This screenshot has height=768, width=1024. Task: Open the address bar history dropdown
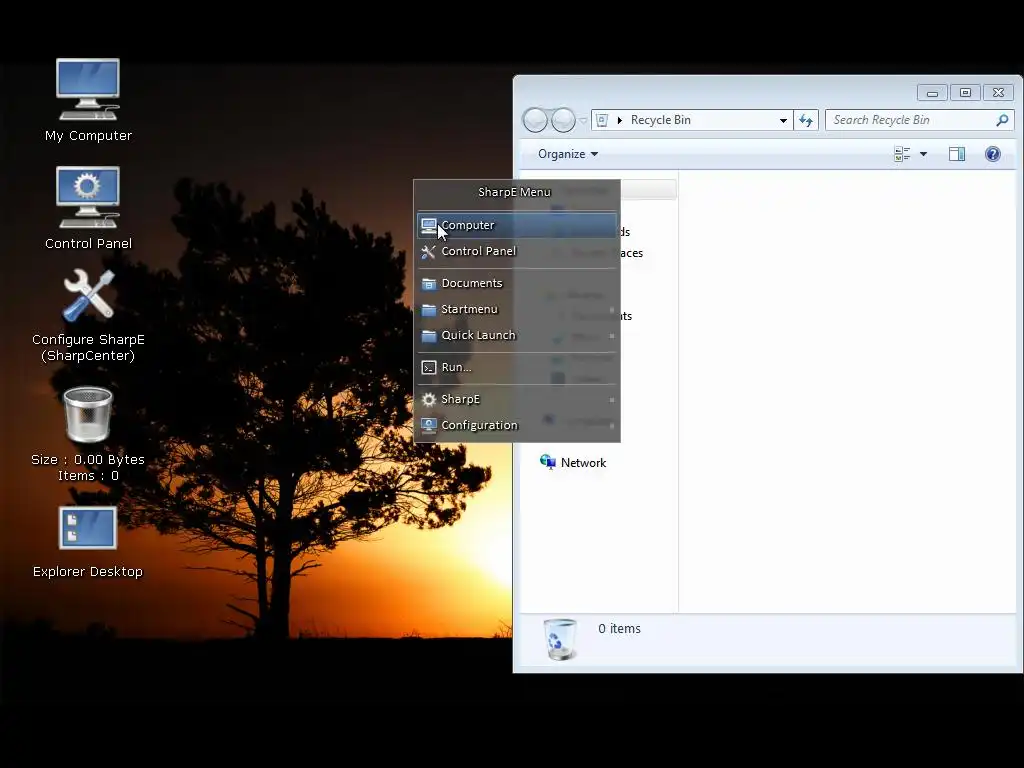783,120
